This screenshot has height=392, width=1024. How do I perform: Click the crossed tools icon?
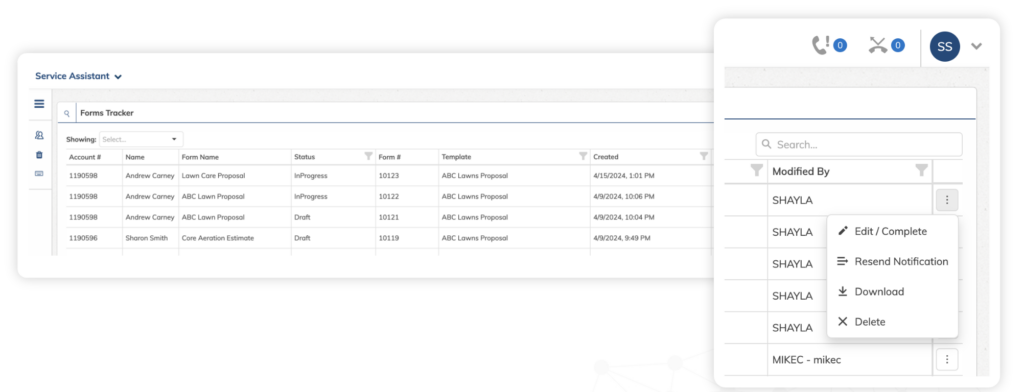pos(878,45)
